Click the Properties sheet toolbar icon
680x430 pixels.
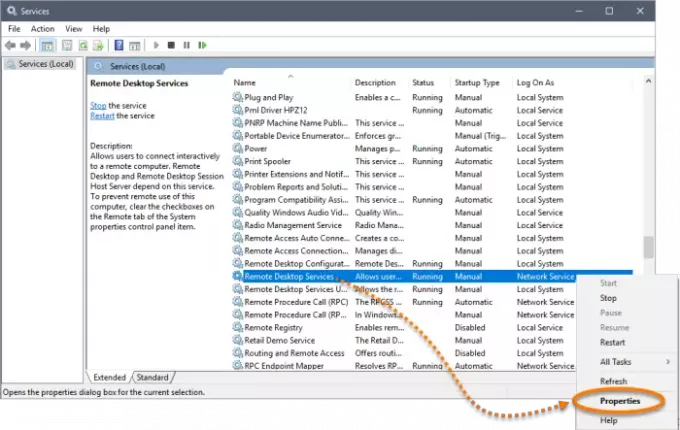pos(67,45)
